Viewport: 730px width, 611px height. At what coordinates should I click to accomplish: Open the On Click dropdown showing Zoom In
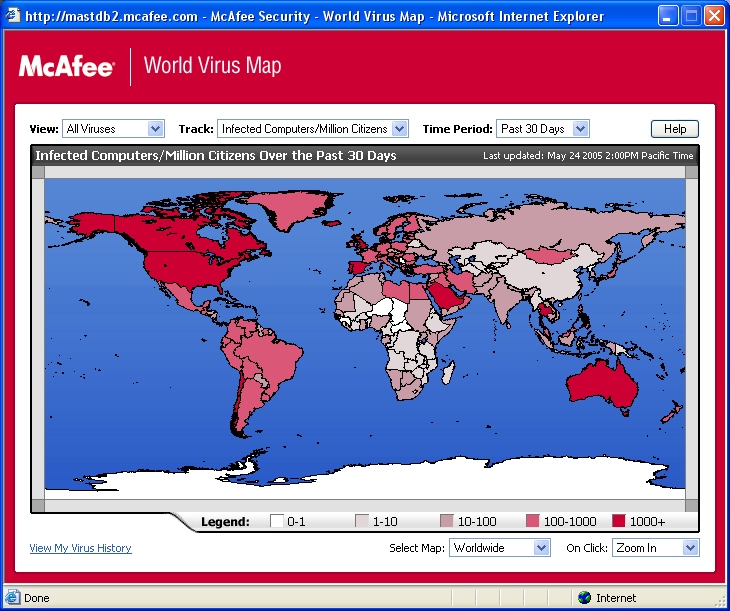coord(656,548)
